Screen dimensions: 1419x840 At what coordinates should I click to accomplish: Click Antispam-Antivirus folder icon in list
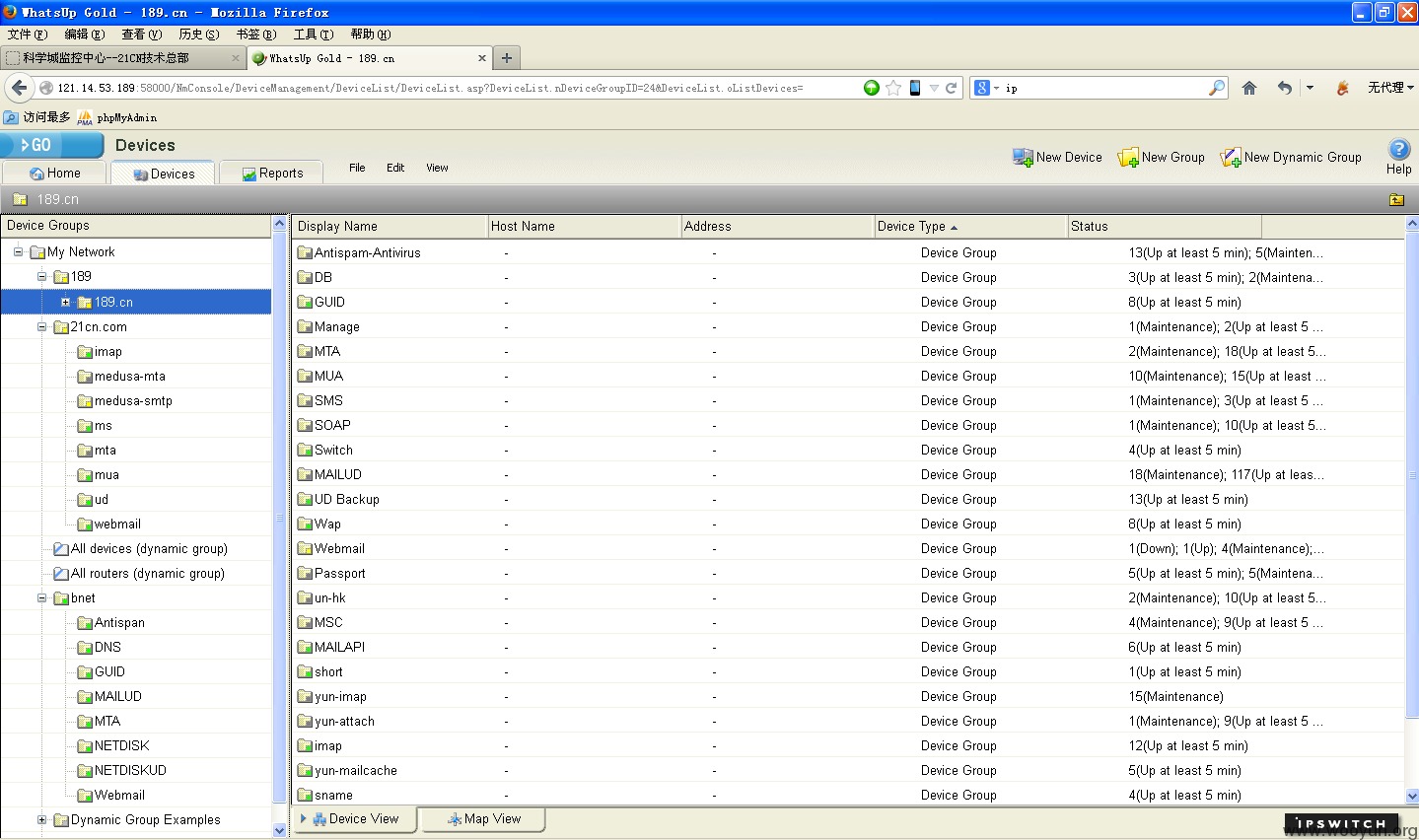click(x=305, y=252)
